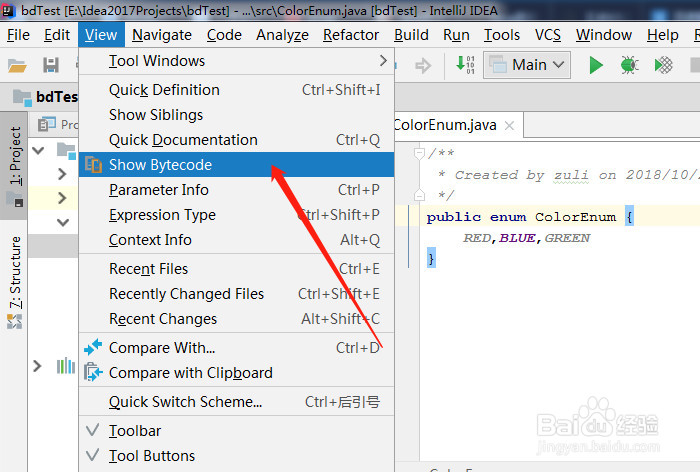Select Recently Changed Files entry
Viewport: 700px width, 472px height.
[x=237, y=294]
